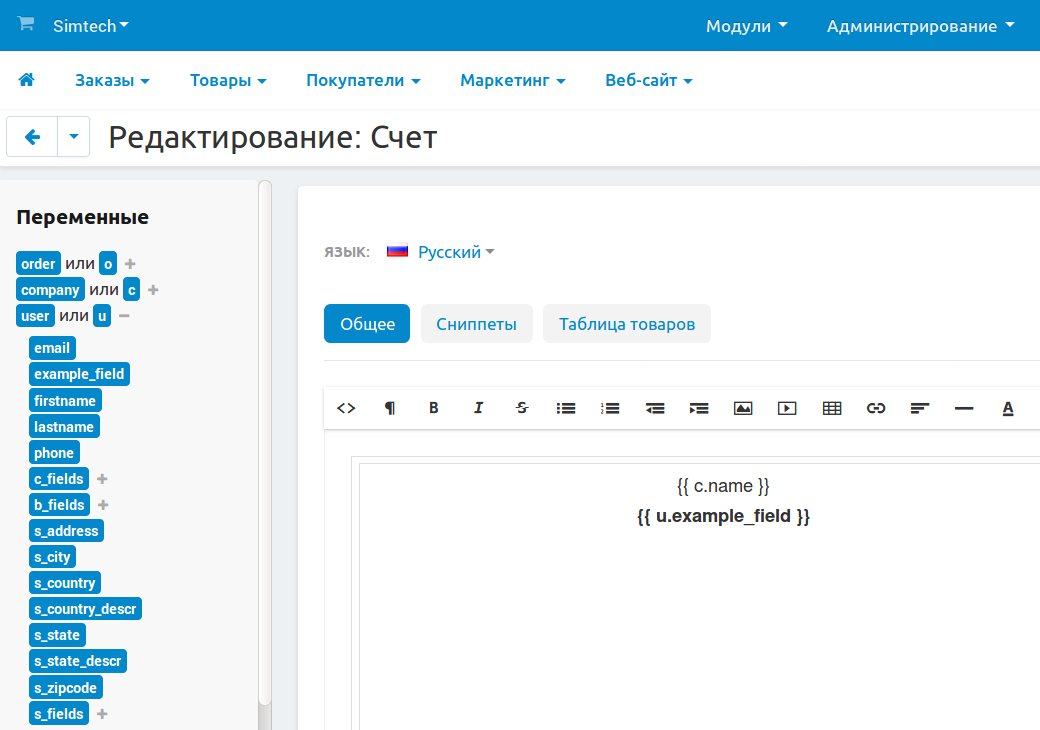This screenshot has width=1040, height=730.
Task: Click the back arrow button
Action: click(32, 137)
